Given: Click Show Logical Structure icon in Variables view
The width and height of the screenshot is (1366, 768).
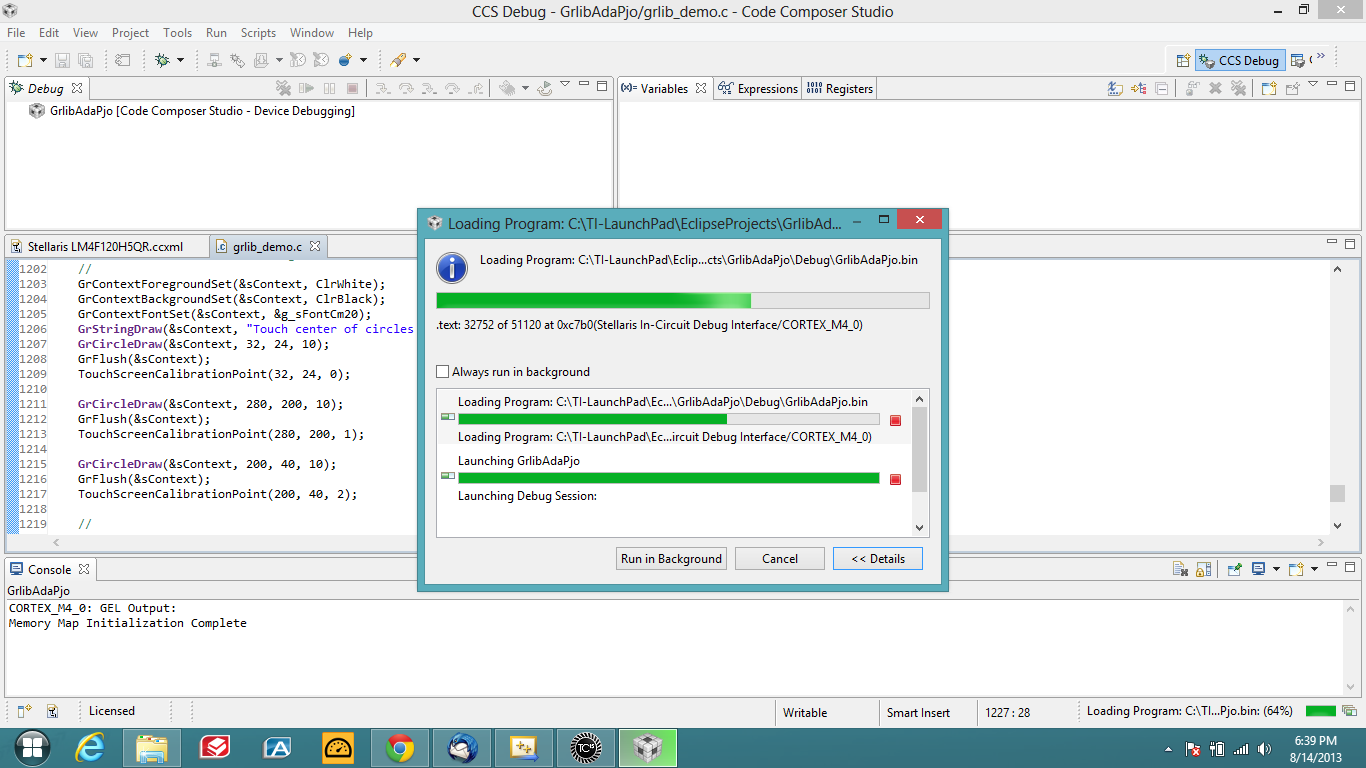Looking at the screenshot, I should [1138, 88].
